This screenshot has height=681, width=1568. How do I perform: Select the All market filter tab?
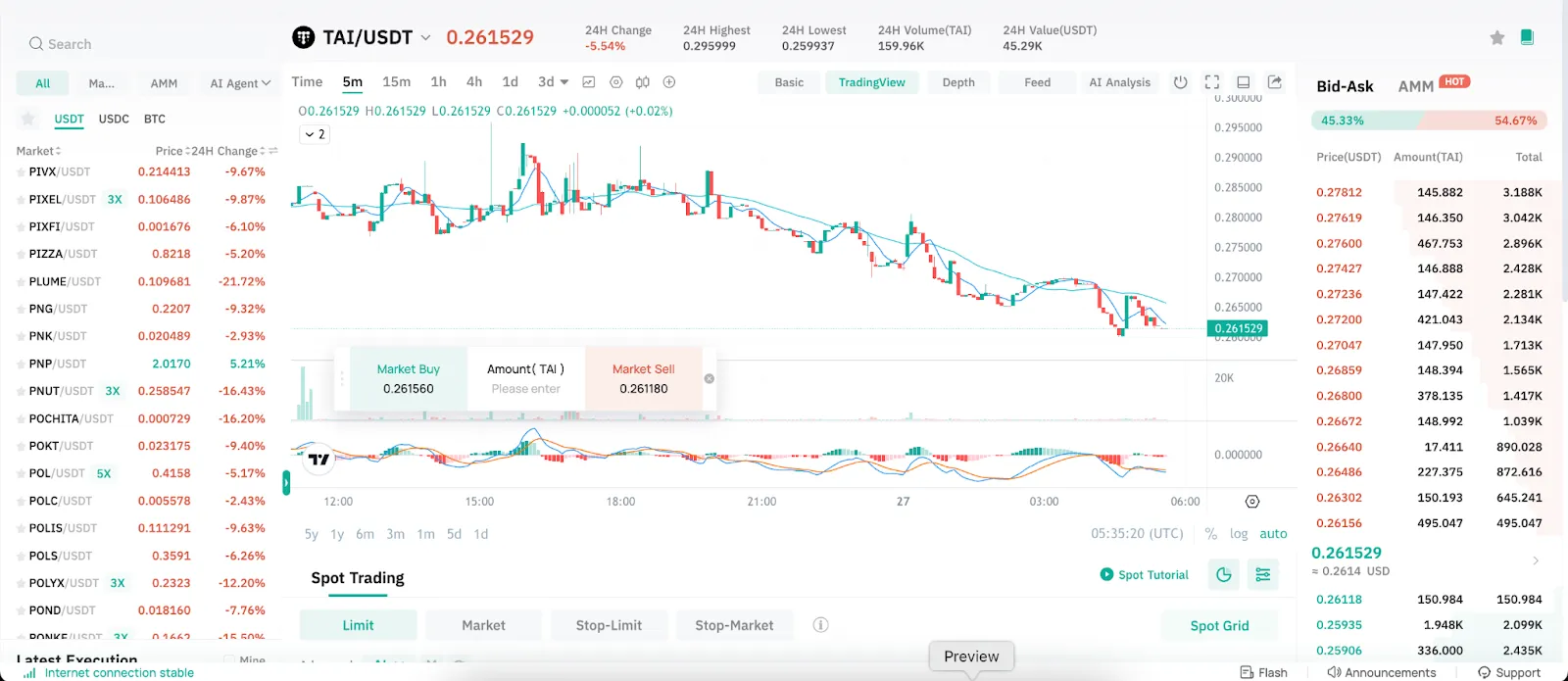[43, 83]
